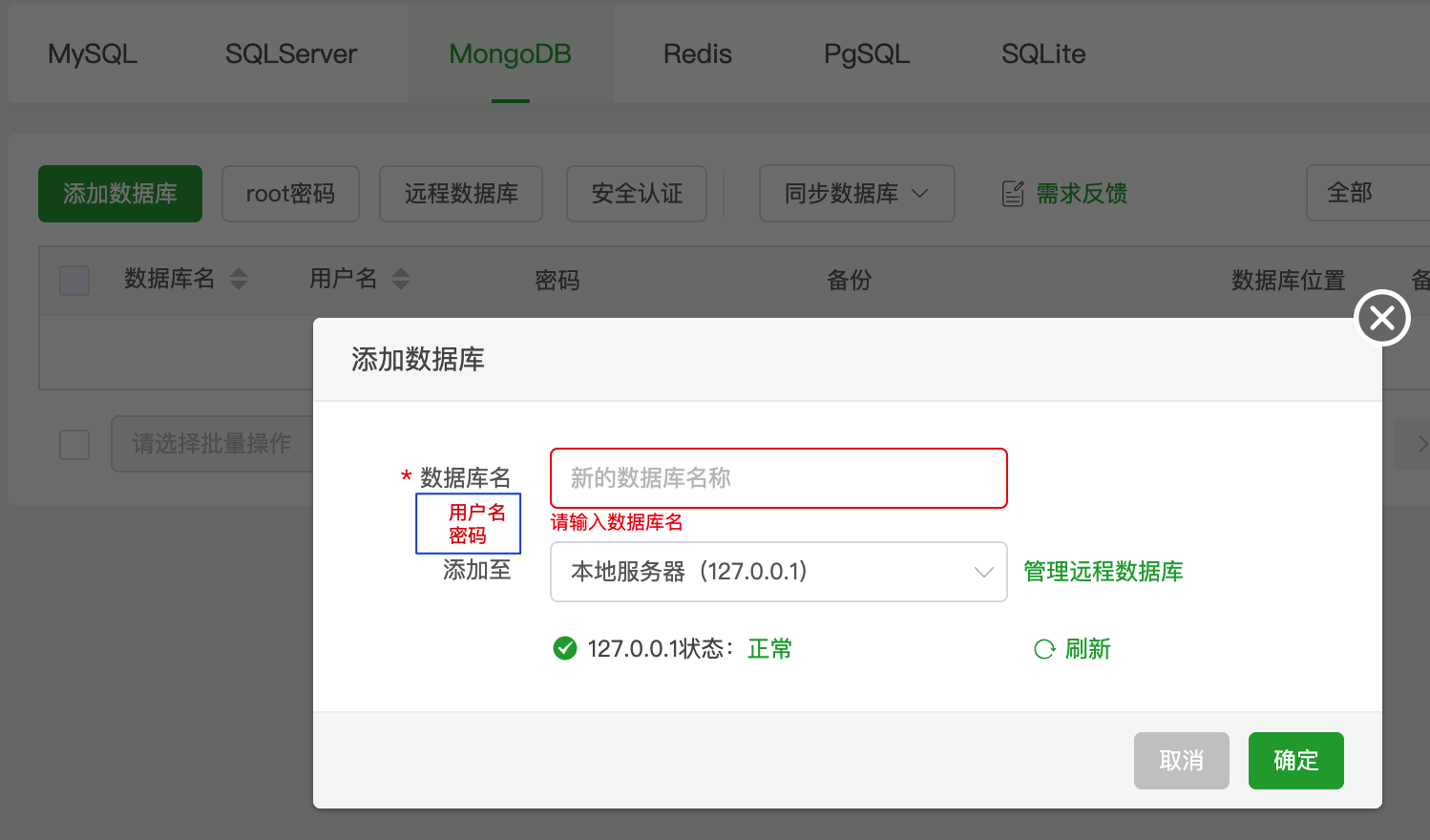Sort by database name column arrows

pos(239,279)
